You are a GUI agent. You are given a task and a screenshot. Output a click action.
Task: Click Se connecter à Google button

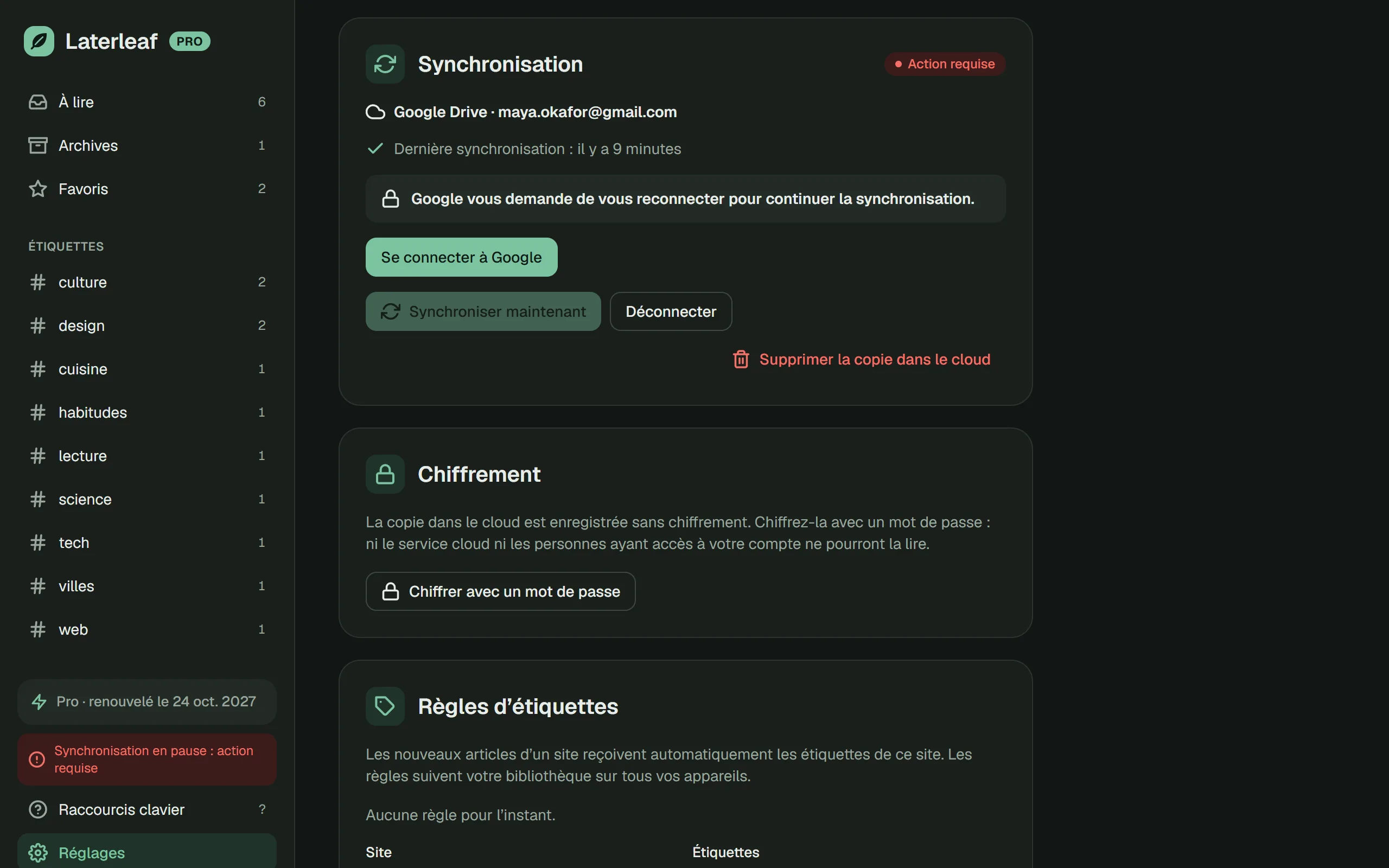[462, 257]
